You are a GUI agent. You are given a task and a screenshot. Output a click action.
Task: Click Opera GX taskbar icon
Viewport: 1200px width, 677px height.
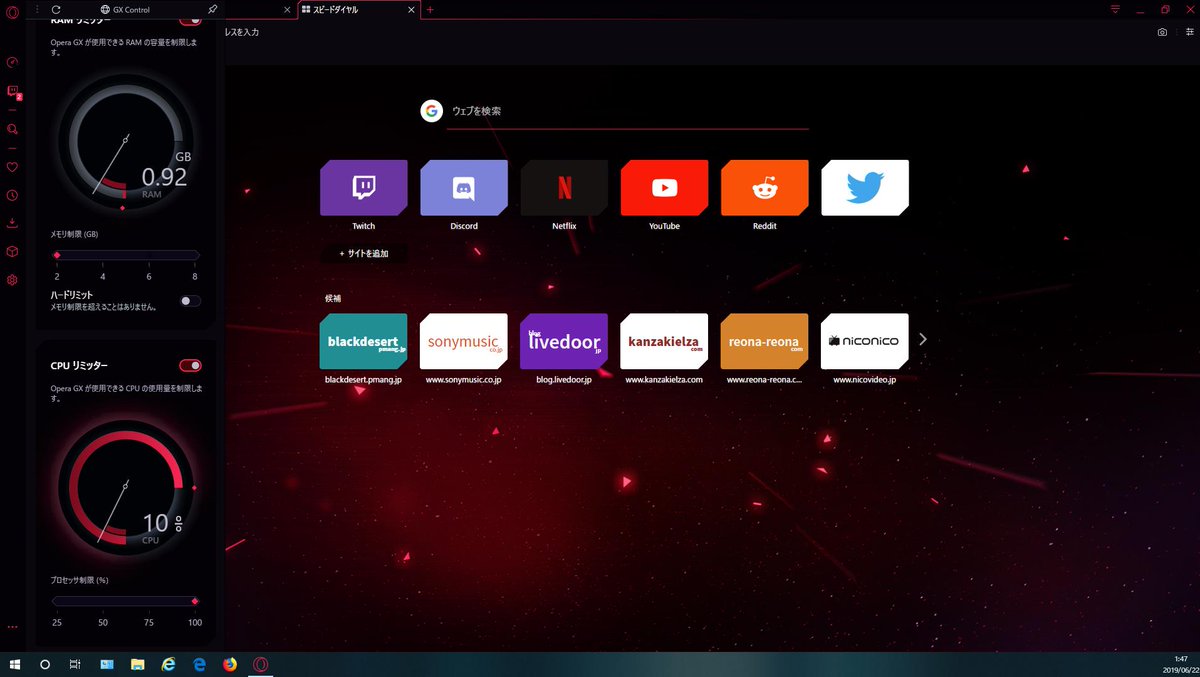260,664
